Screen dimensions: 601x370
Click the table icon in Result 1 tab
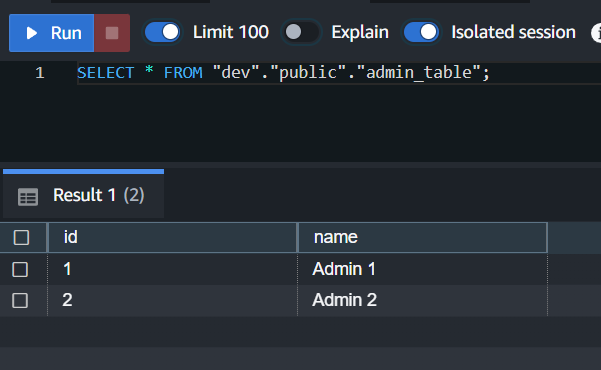coord(28,197)
